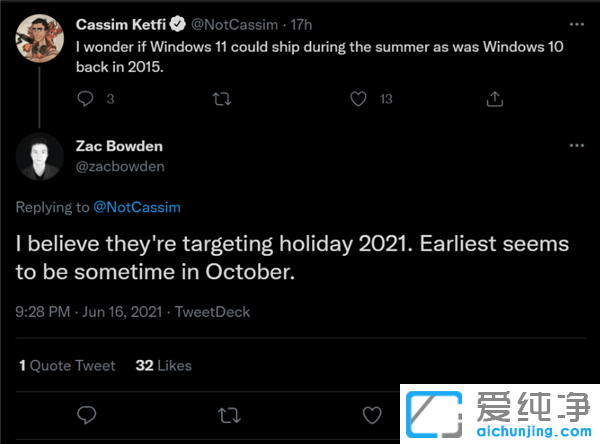The height and width of the screenshot is (444, 600).
Task: View the 1 Quote Tweet list
Action: 67,365
